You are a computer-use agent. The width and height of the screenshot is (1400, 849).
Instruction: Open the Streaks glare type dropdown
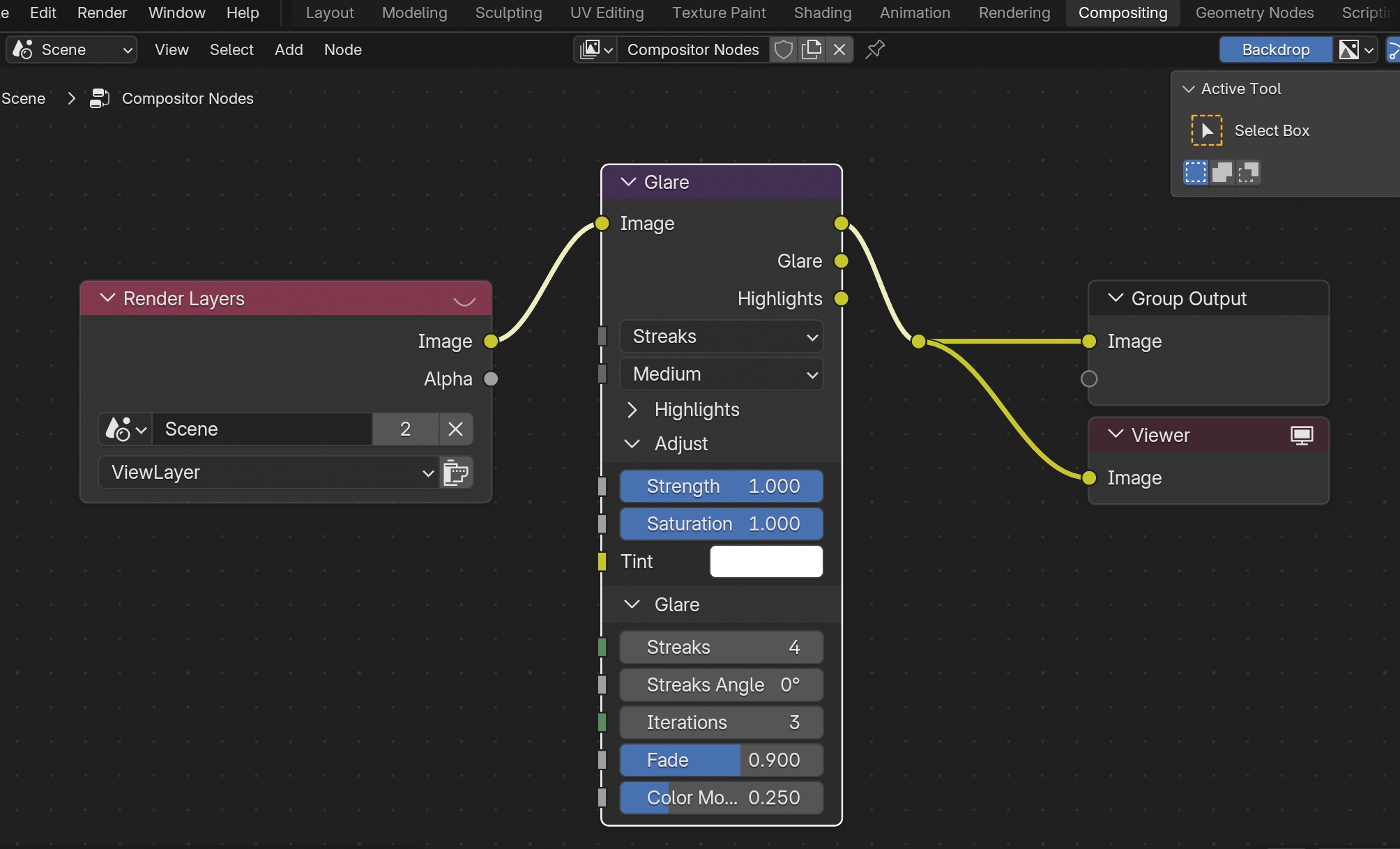tap(721, 337)
